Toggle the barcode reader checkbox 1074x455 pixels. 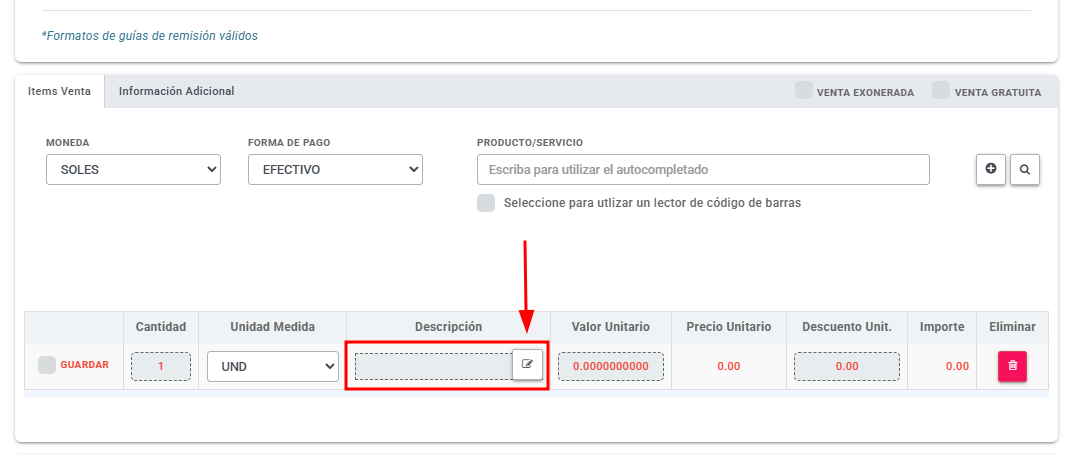486,203
